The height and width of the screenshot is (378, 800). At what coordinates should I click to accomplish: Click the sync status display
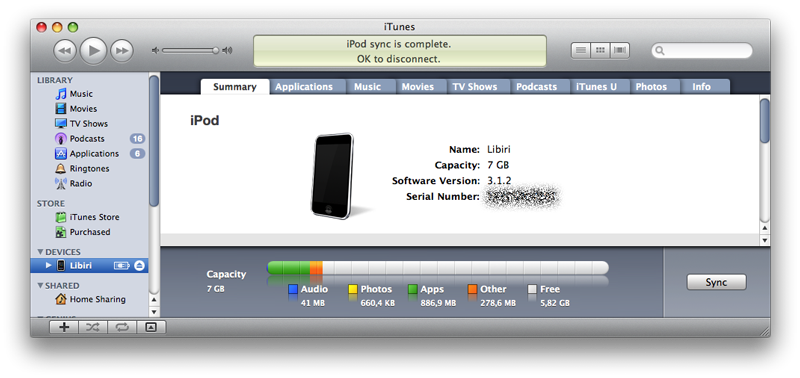[x=399, y=51]
